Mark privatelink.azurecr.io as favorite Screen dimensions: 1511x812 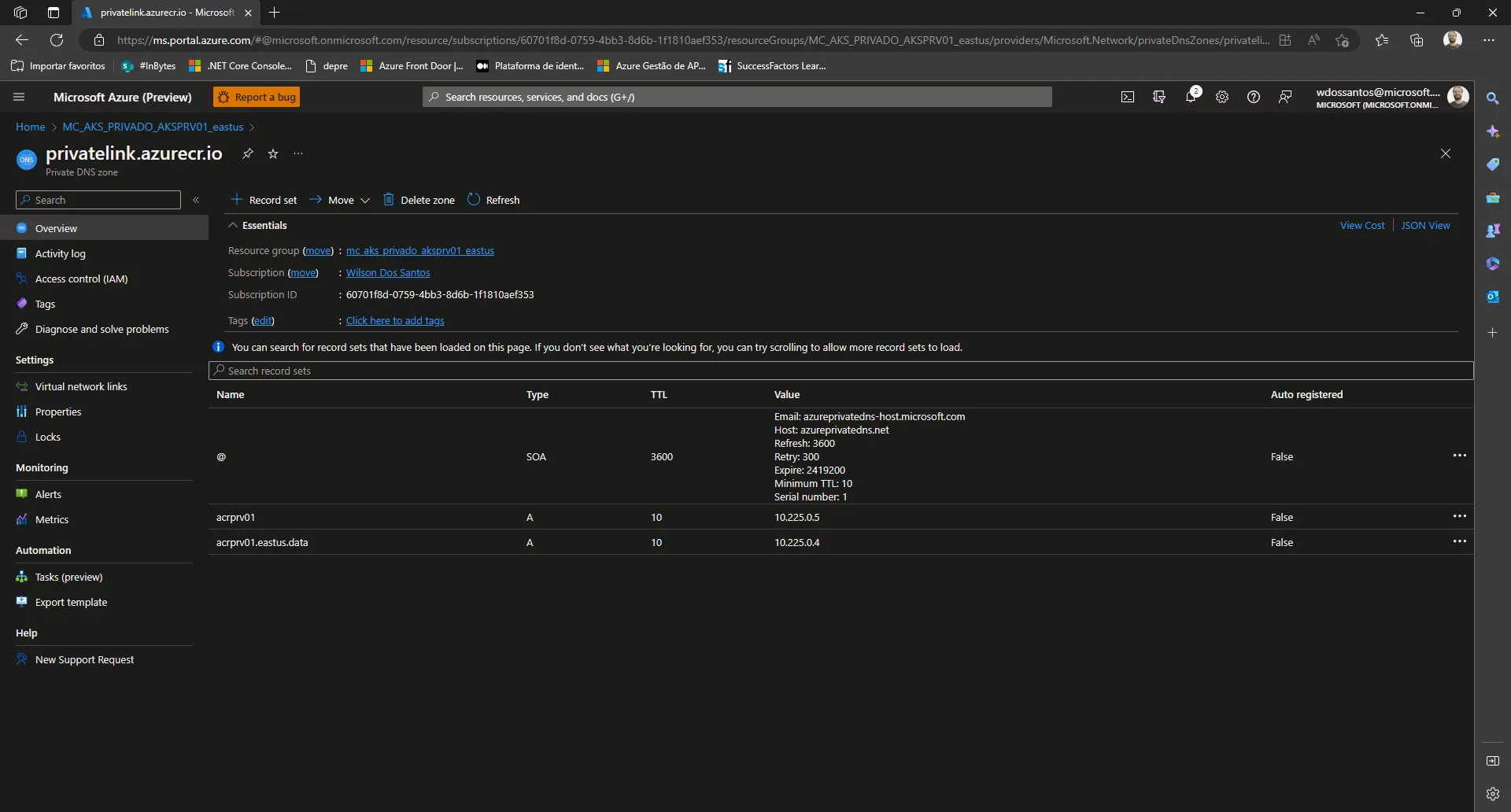(x=273, y=153)
